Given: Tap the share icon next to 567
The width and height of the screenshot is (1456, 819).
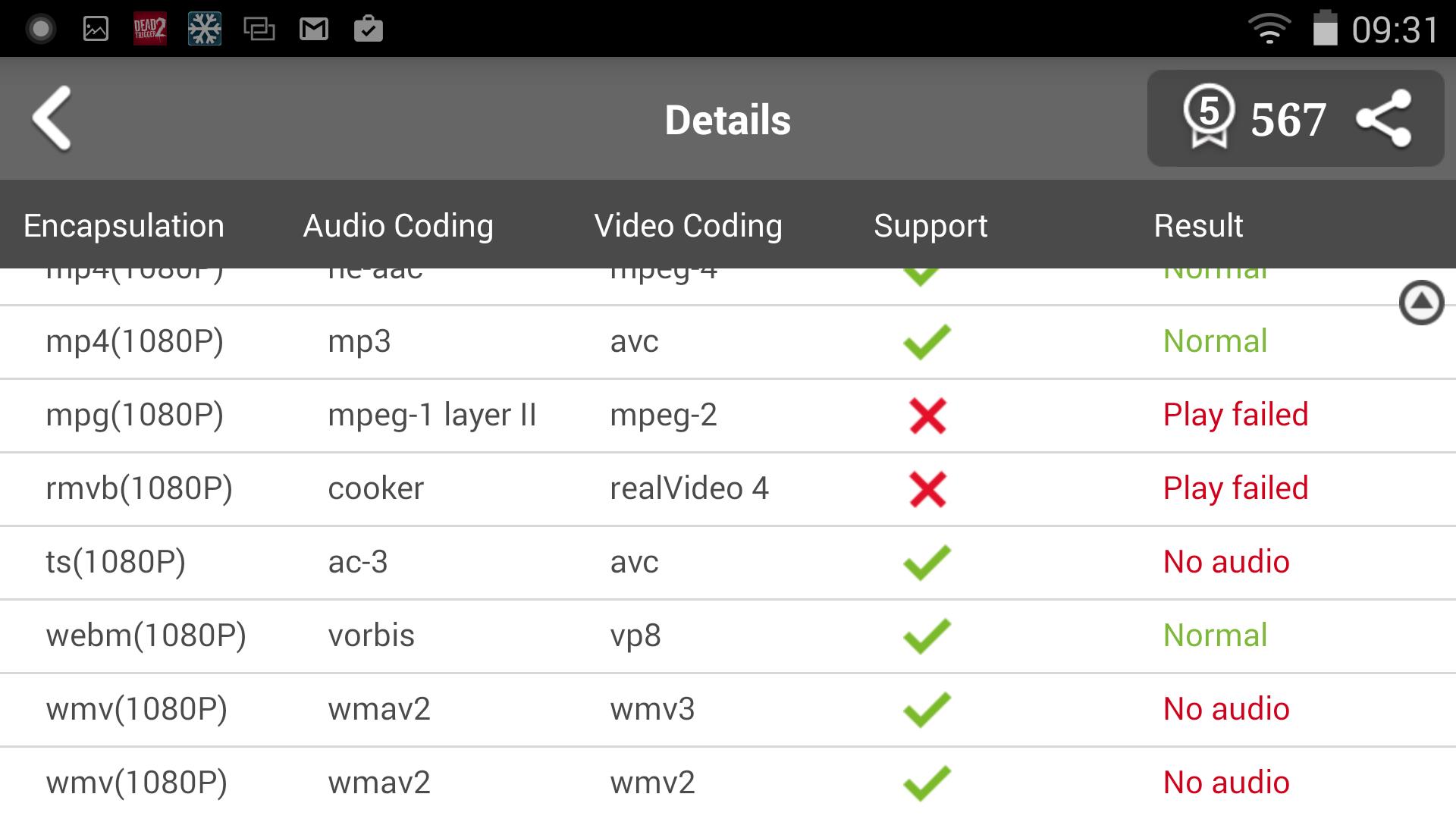Looking at the screenshot, I should tap(1383, 118).
